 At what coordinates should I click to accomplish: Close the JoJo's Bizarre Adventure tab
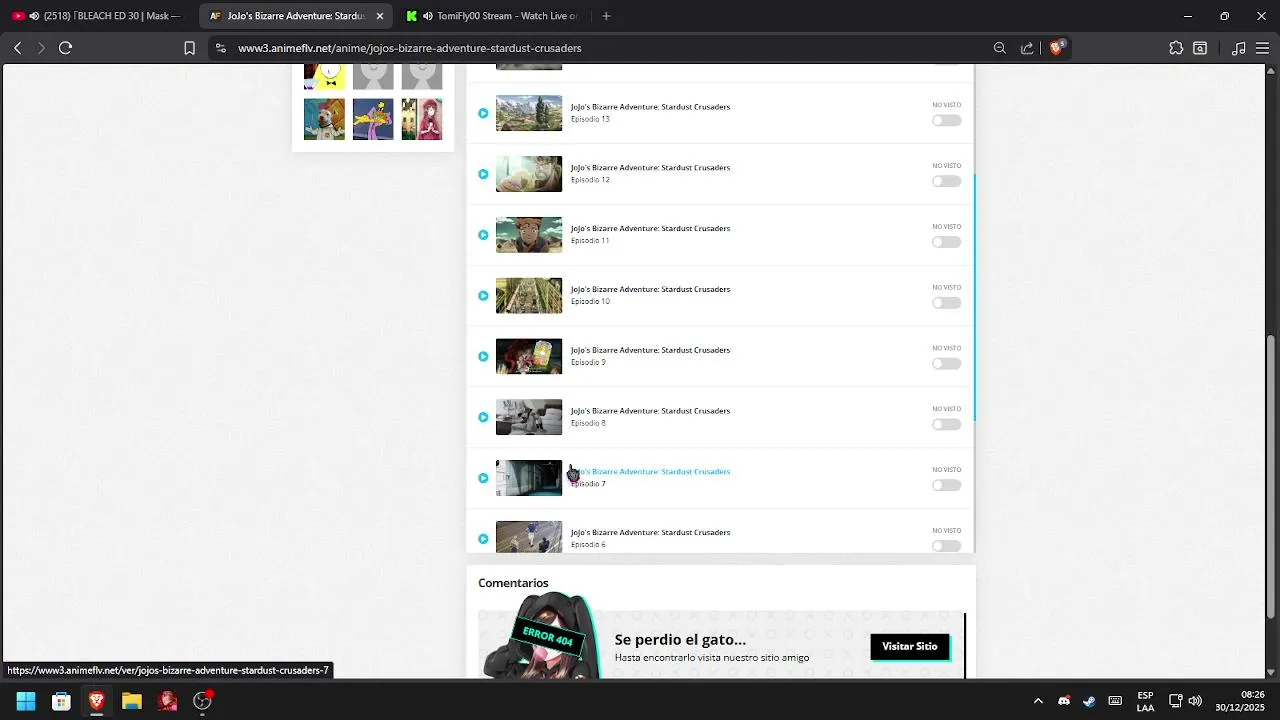pyautogui.click(x=379, y=16)
